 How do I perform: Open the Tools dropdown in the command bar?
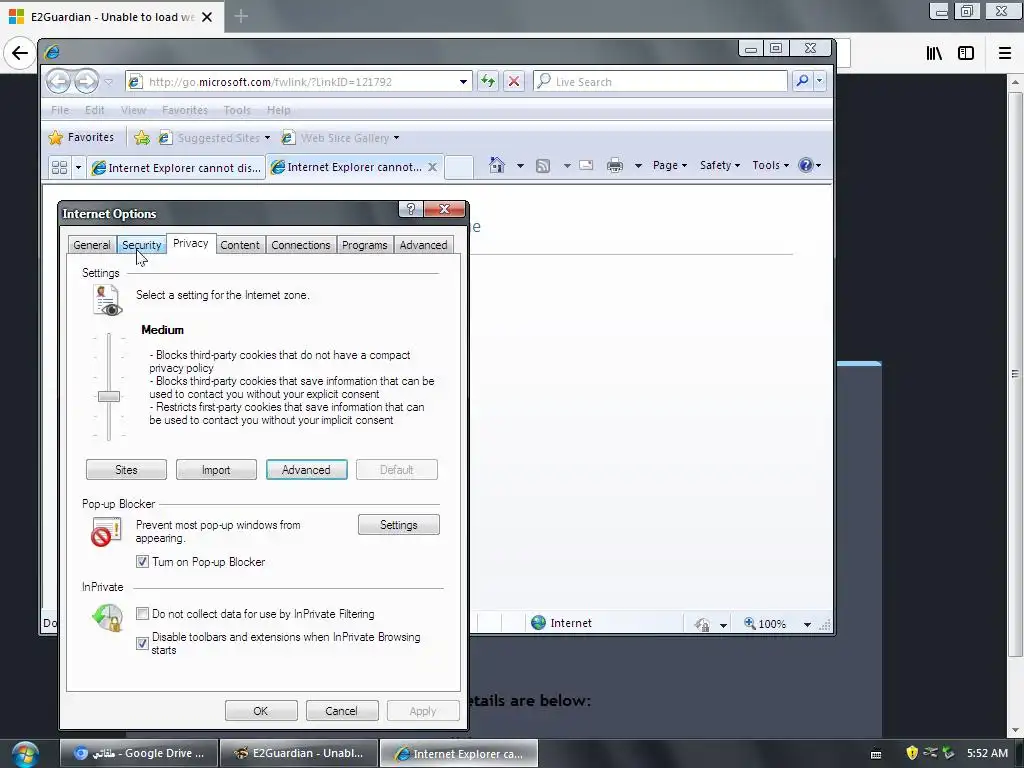(x=771, y=165)
